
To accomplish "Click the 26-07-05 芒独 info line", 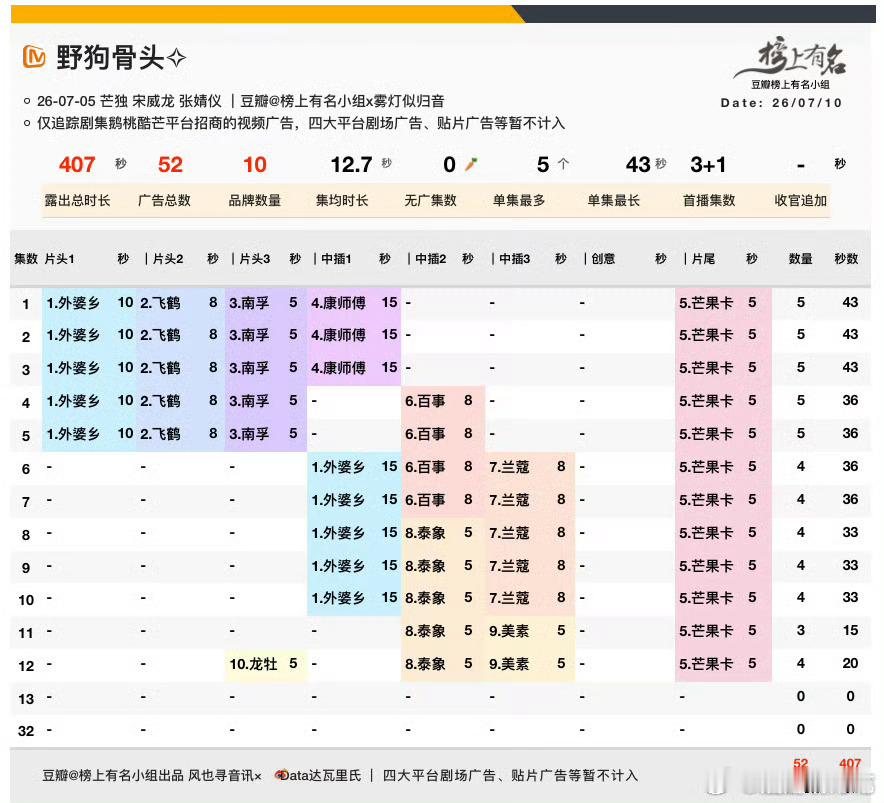I will coord(241,102).
